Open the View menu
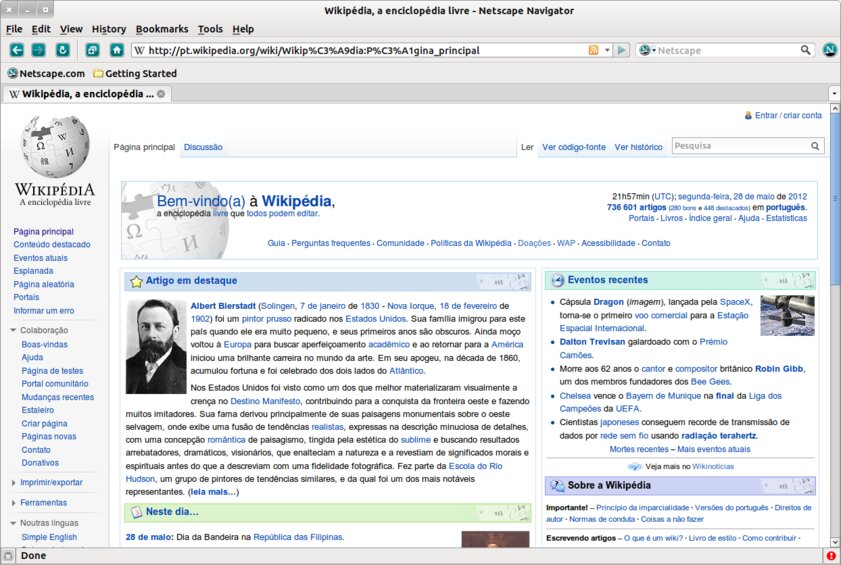841x565 pixels. (71, 29)
